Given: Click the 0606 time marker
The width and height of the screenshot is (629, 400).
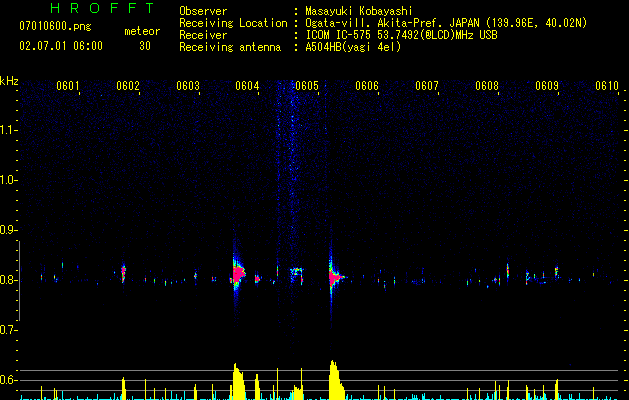Looking at the screenshot, I should (x=367, y=86).
